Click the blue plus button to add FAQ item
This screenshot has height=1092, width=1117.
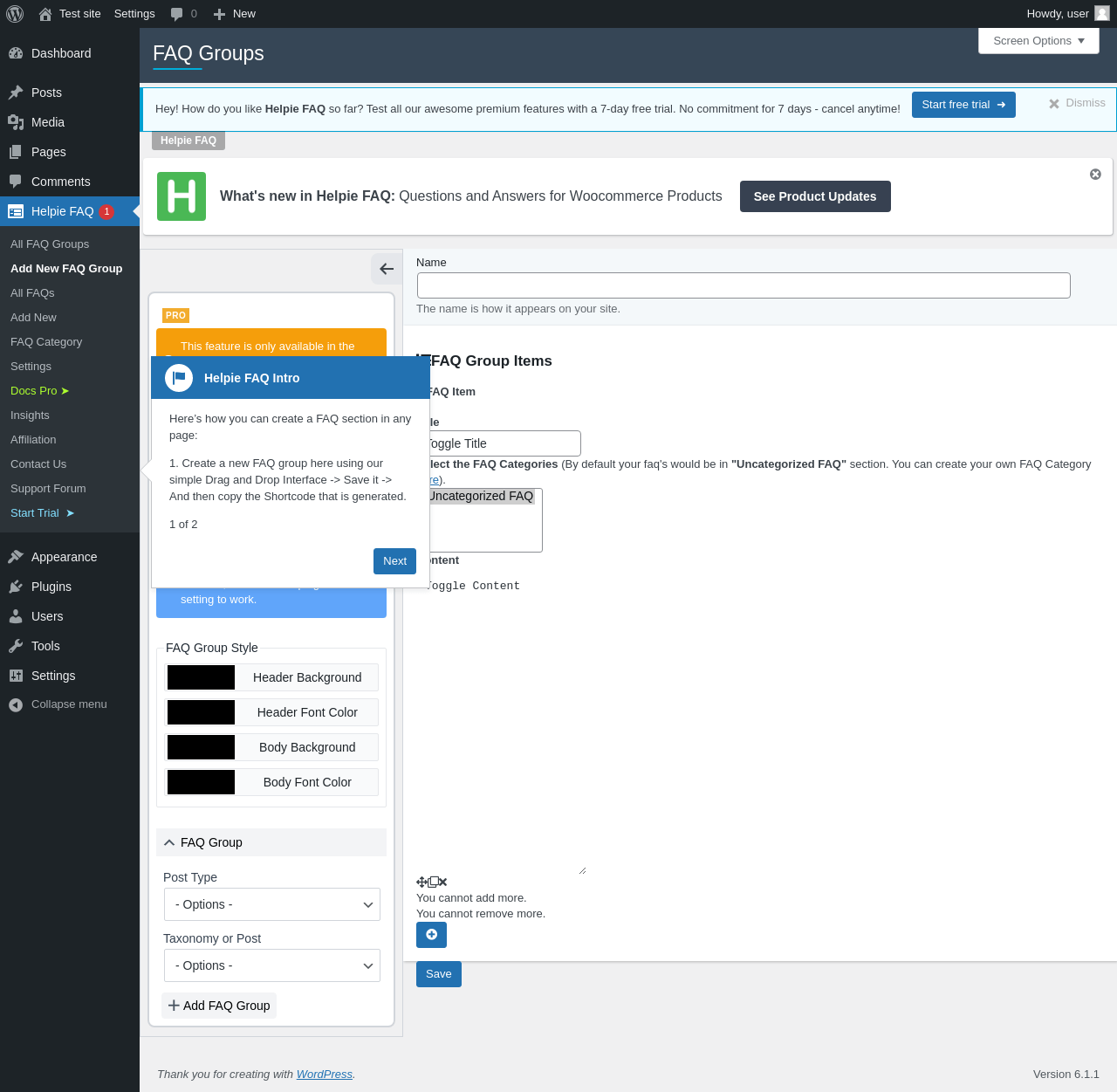pyautogui.click(x=431, y=935)
